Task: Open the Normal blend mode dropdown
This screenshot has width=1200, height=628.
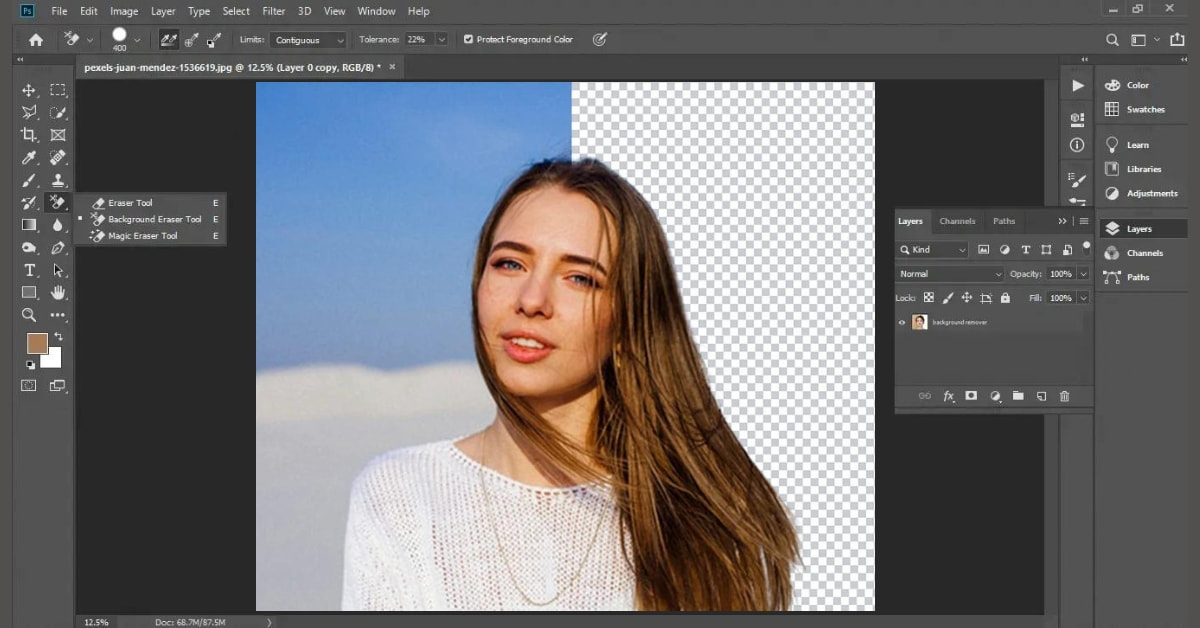Action: [x=950, y=274]
